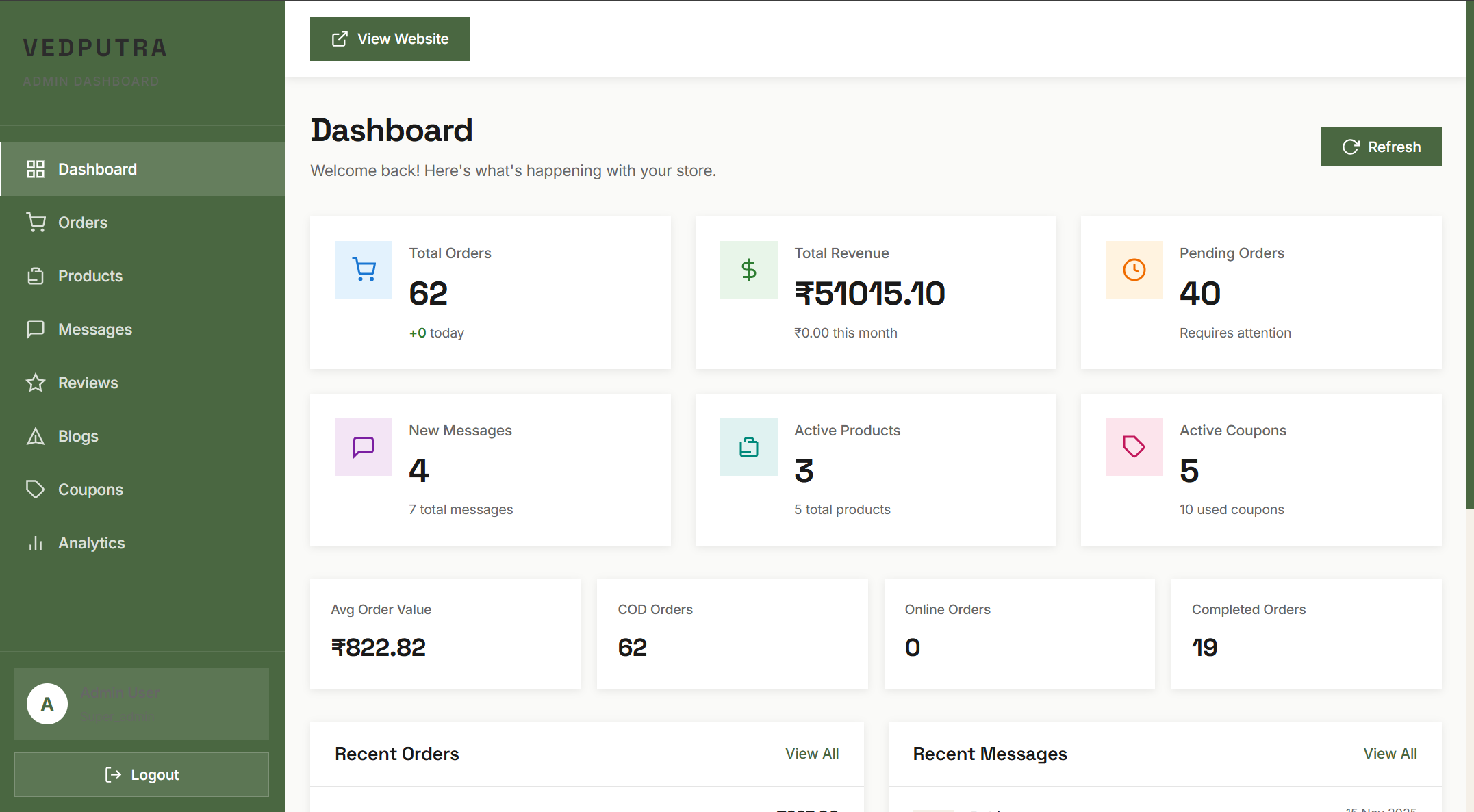Select Coupons in the sidebar menu

click(90, 490)
